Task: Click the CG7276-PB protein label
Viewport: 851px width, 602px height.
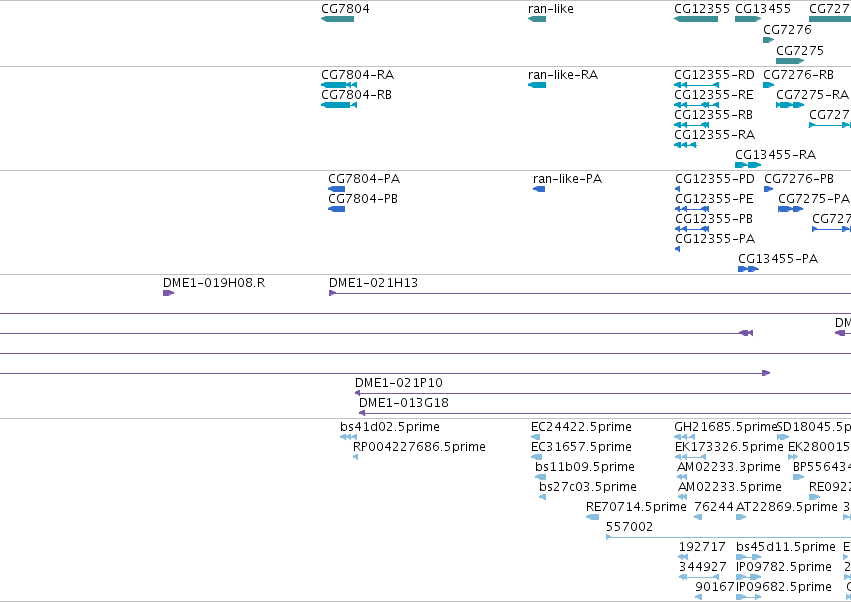Action: point(799,179)
